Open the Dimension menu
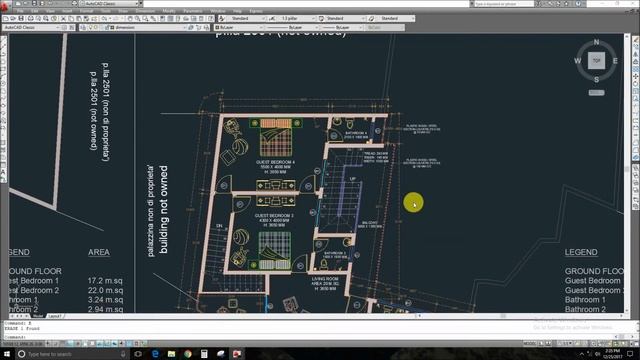The width and height of the screenshot is (640, 360). click(145, 11)
